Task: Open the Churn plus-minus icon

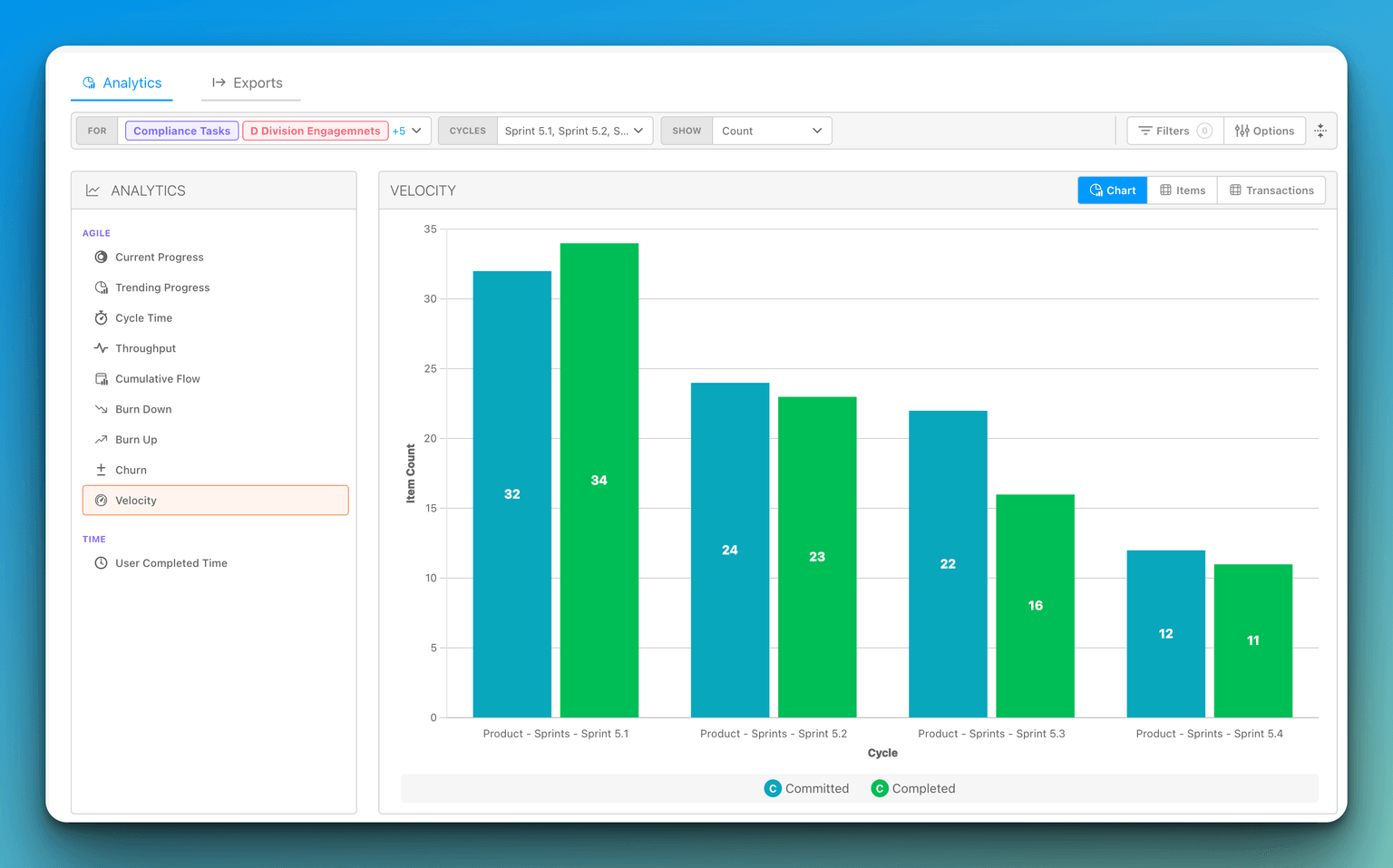Action: (101, 470)
